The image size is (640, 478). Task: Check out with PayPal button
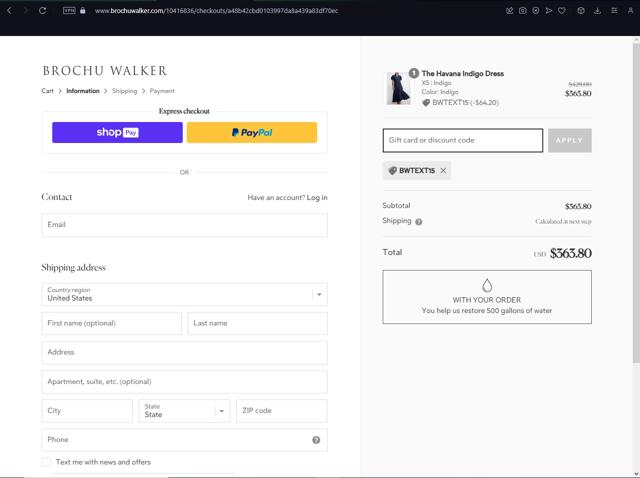tap(252, 132)
